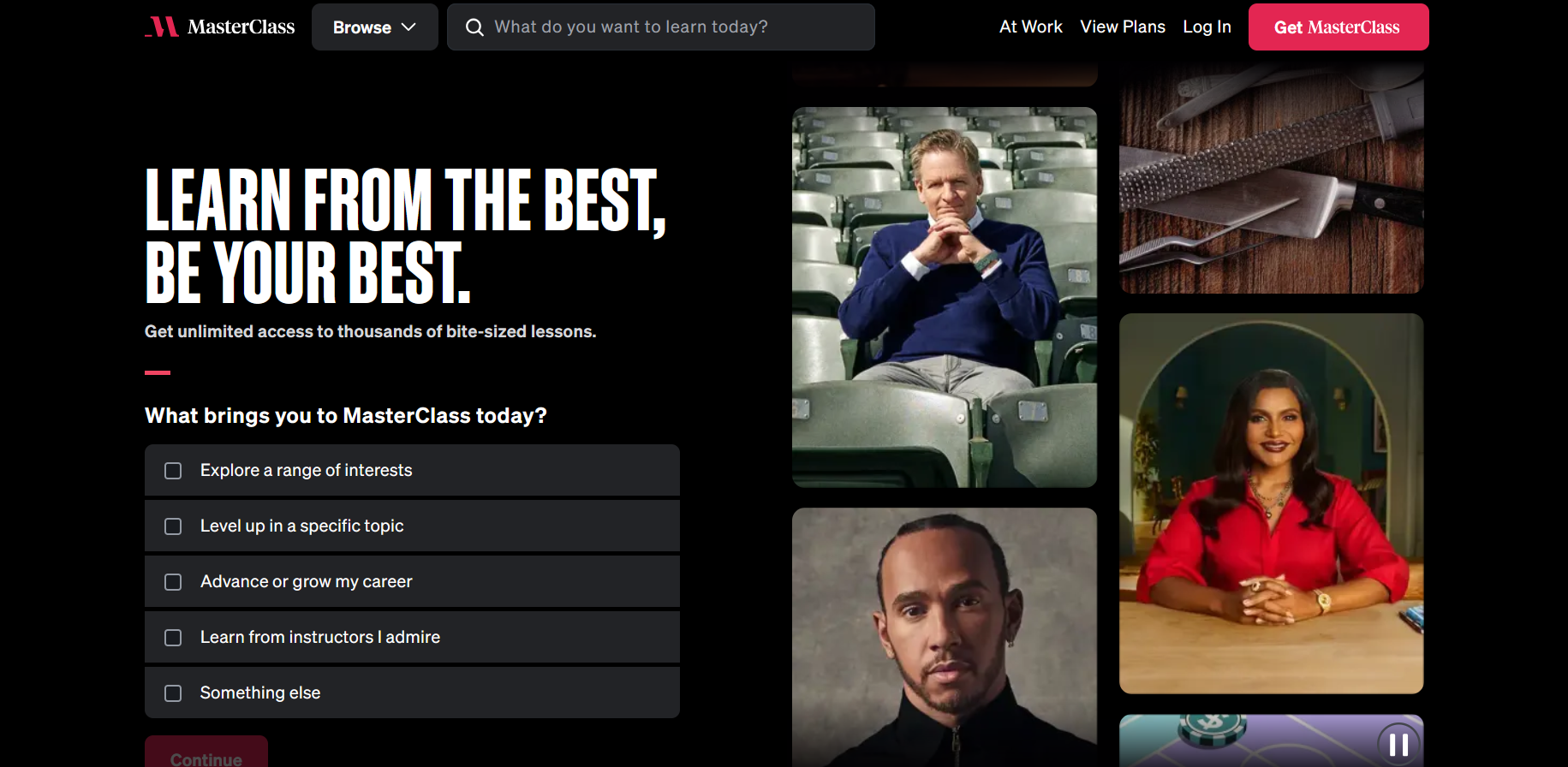Viewport: 1568px width, 767px height.
Task: Open the stadium seats instructor thumbnail
Action: click(945, 297)
